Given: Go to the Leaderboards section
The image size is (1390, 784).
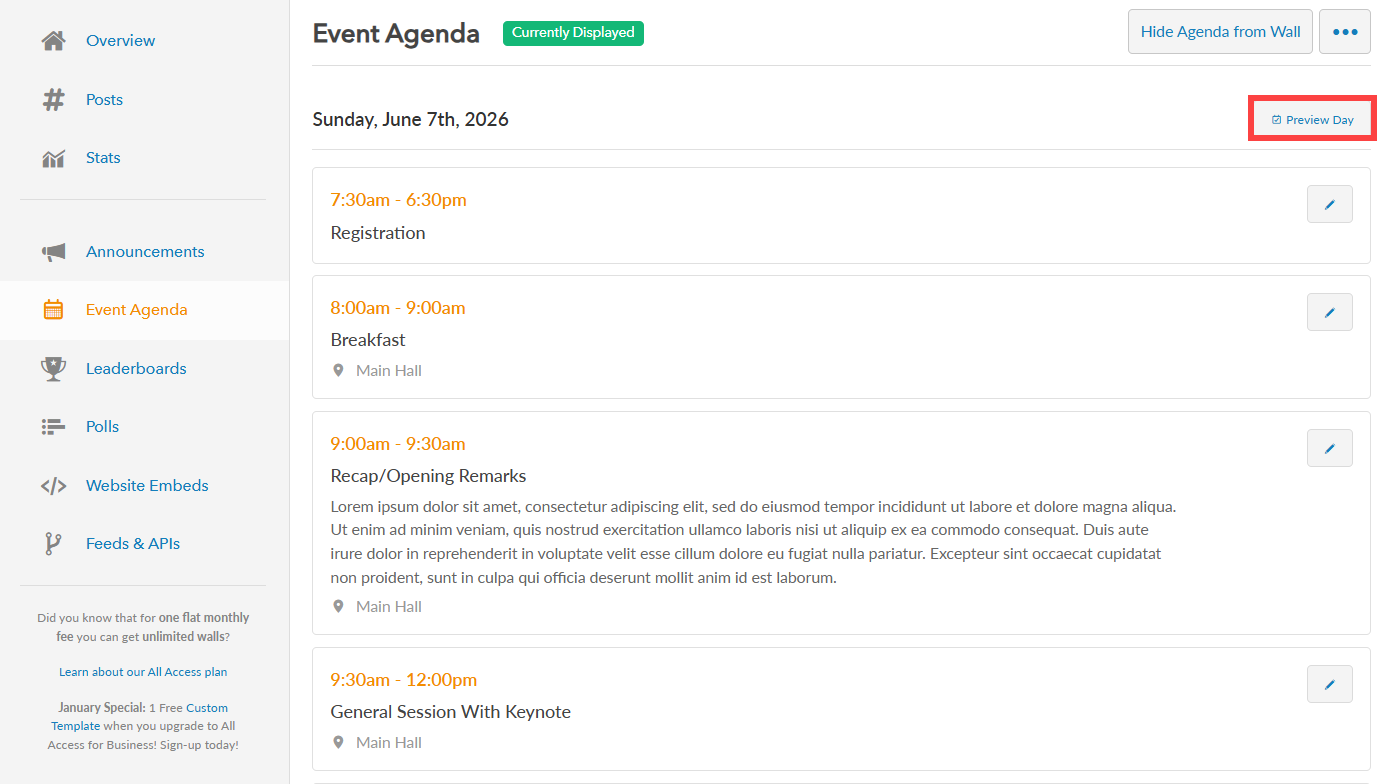Looking at the screenshot, I should pyautogui.click(x=136, y=369).
